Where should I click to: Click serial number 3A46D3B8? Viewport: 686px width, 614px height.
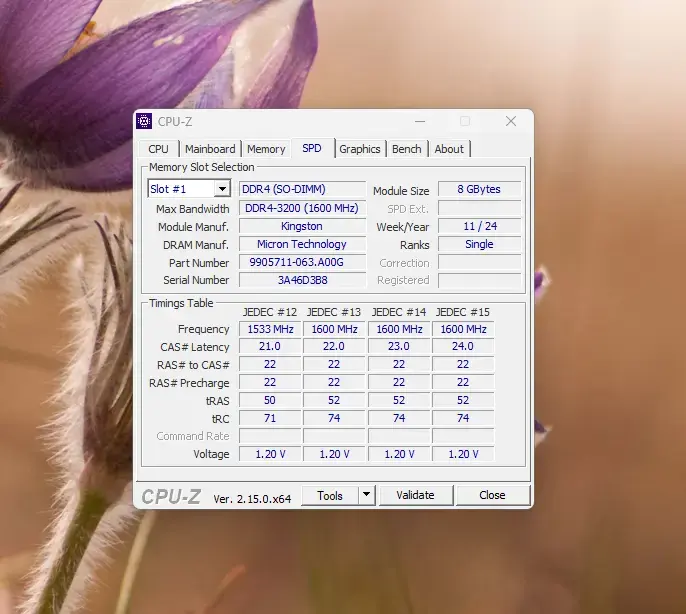click(x=302, y=280)
